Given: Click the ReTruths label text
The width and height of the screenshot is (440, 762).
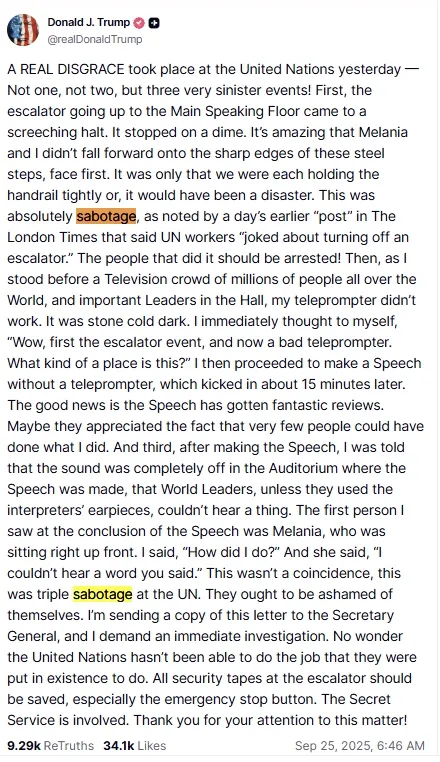Looking at the screenshot, I should tap(69, 745).
